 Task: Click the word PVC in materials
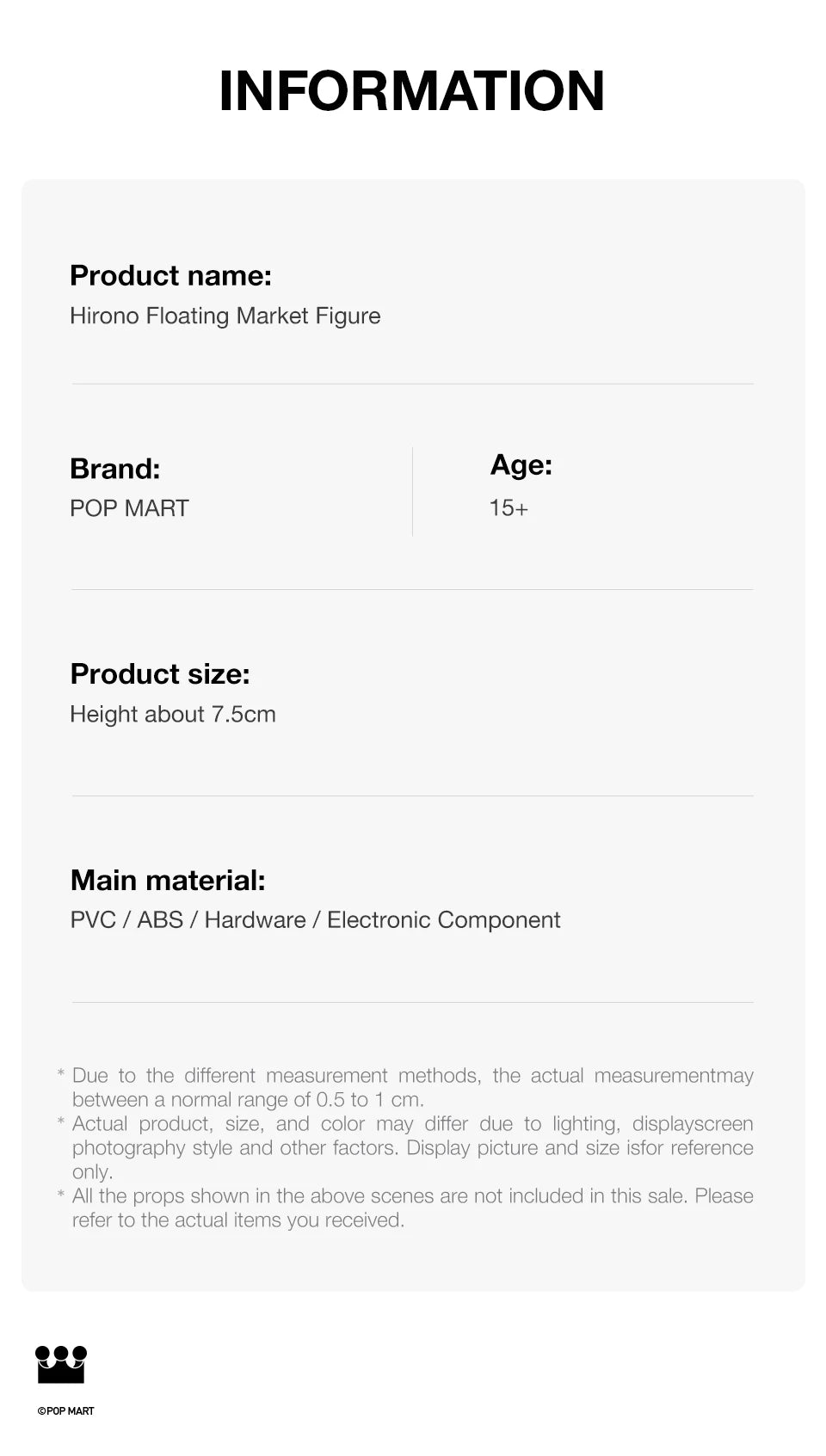[93, 920]
